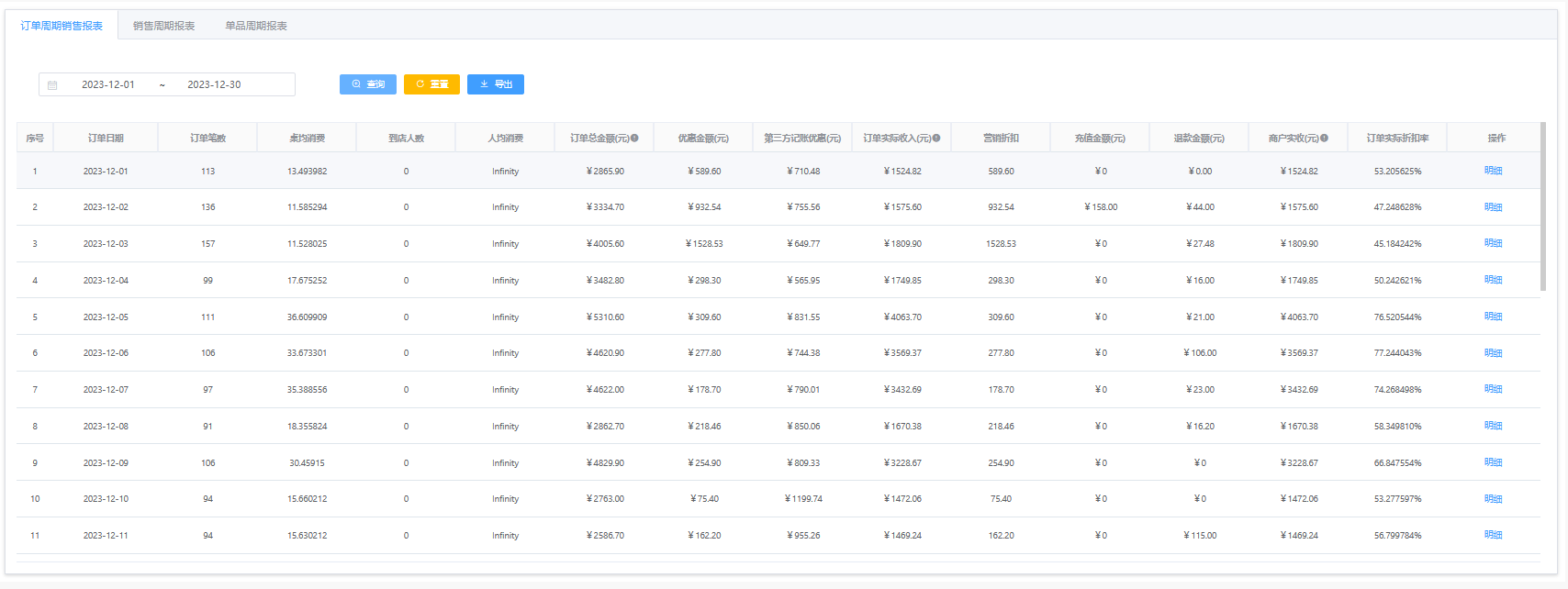
Task: Switch to the 销售周期报表 tab
Action: 163,26
